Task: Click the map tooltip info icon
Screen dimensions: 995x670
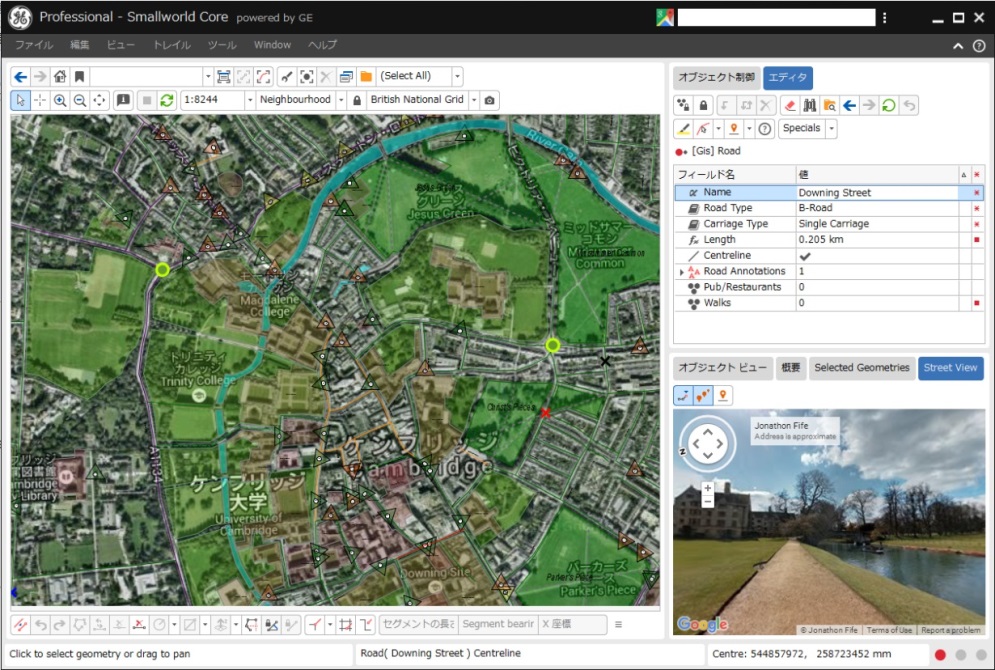Action: [x=124, y=100]
